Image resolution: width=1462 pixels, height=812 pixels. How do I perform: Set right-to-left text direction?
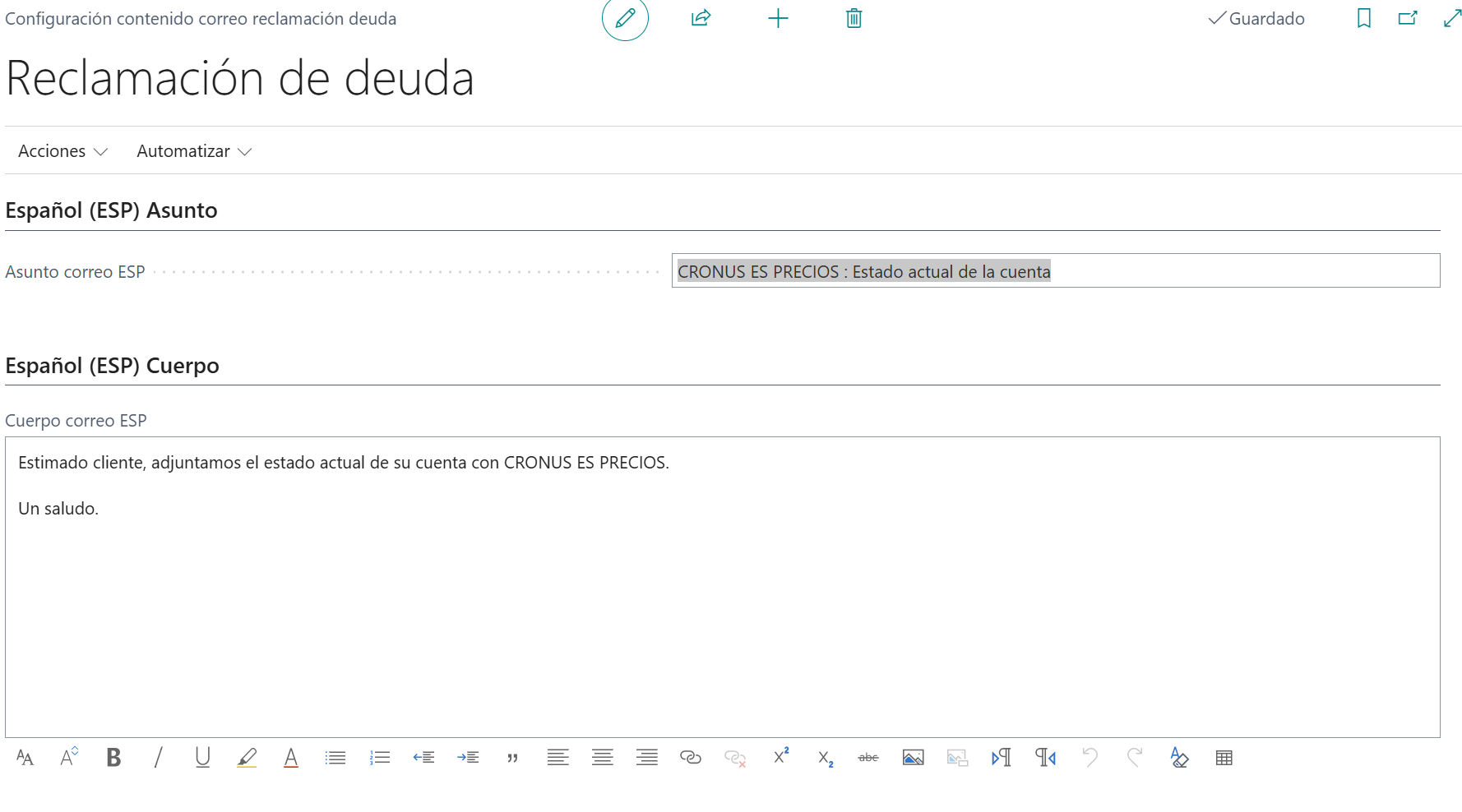pyautogui.click(x=1046, y=758)
